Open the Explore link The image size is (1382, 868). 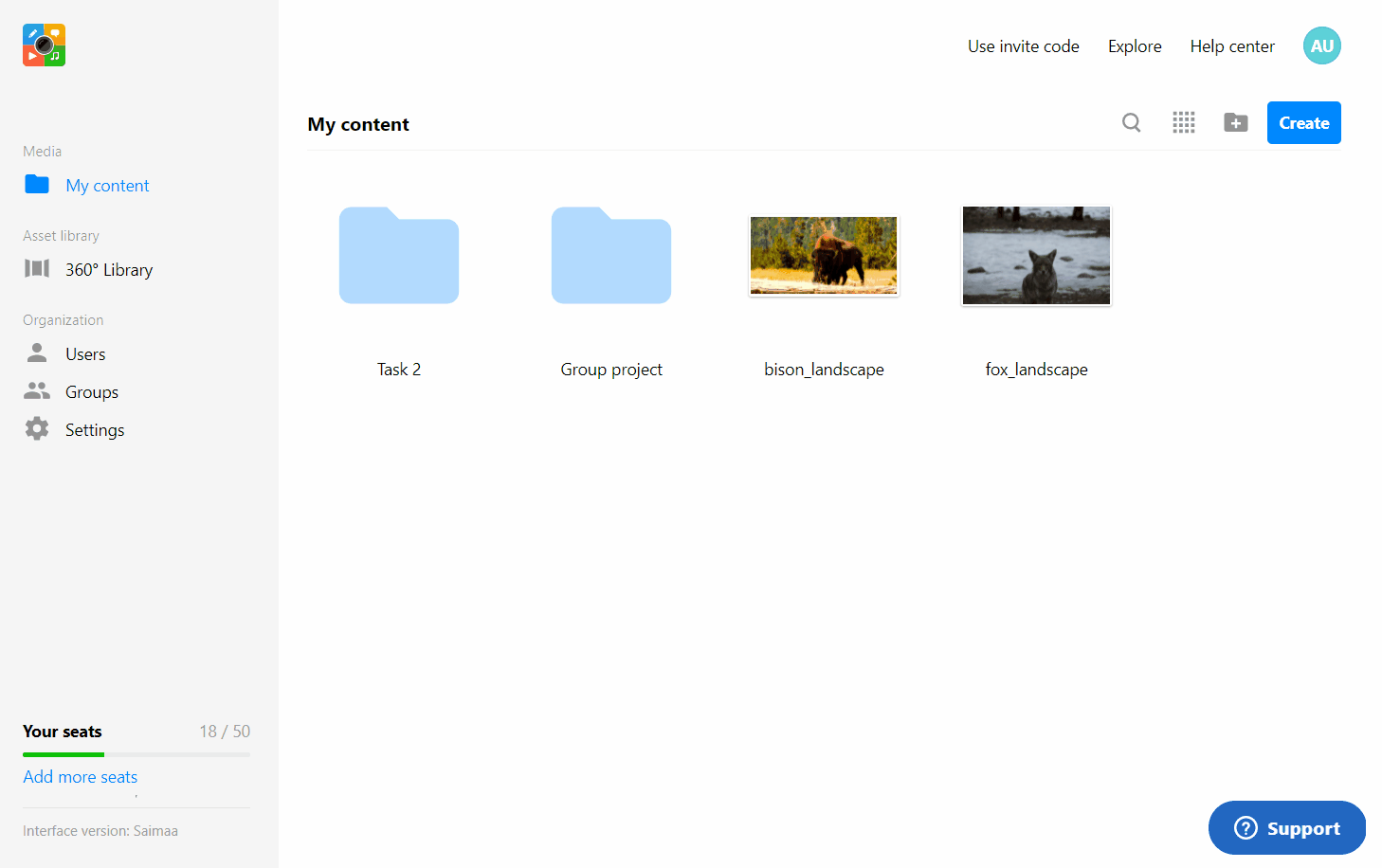coord(1135,46)
